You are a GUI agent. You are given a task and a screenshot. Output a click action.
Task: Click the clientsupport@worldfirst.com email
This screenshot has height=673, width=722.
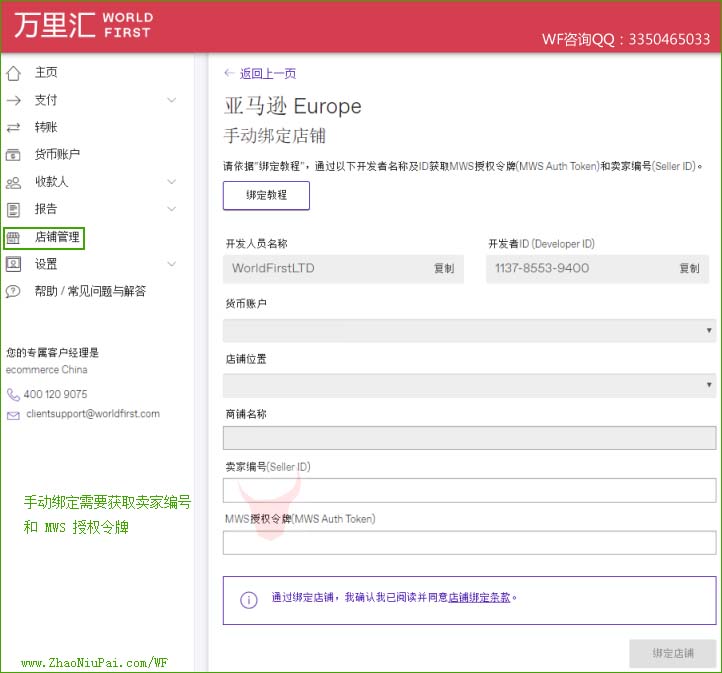pos(93,414)
